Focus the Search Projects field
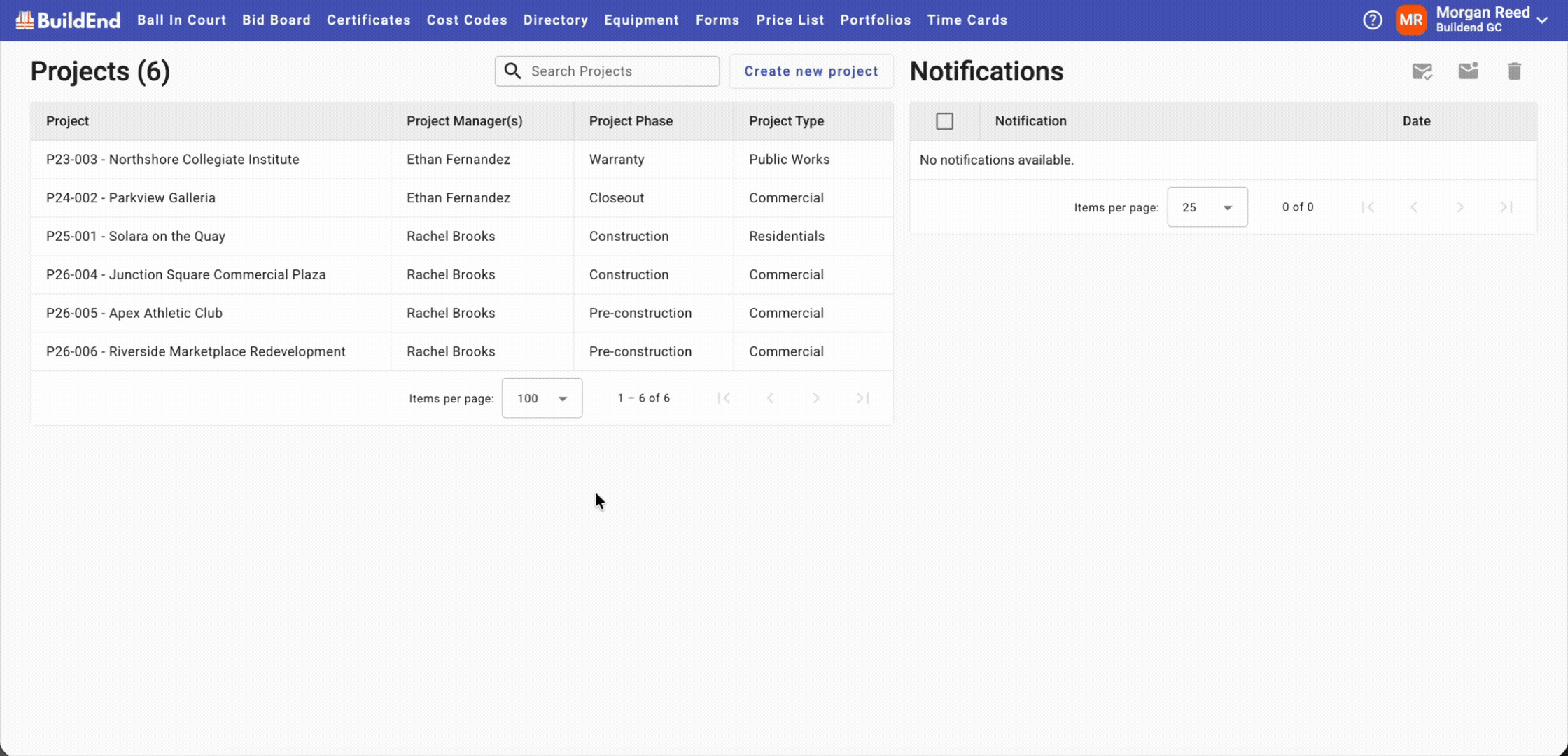This screenshot has height=756, width=1568. pyautogui.click(x=607, y=71)
